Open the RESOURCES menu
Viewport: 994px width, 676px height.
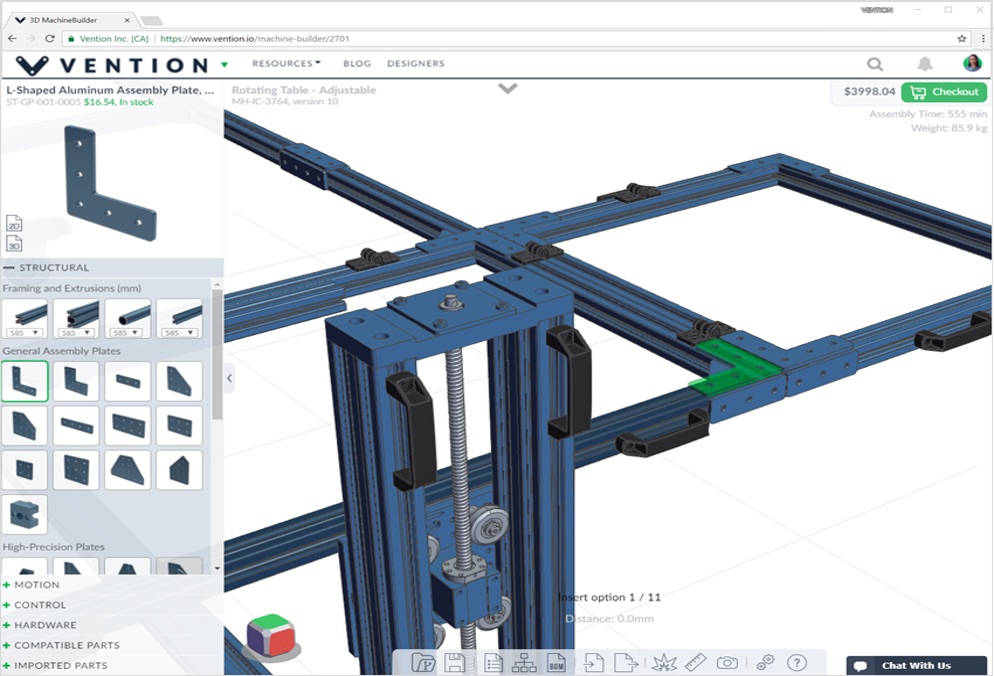(x=286, y=63)
